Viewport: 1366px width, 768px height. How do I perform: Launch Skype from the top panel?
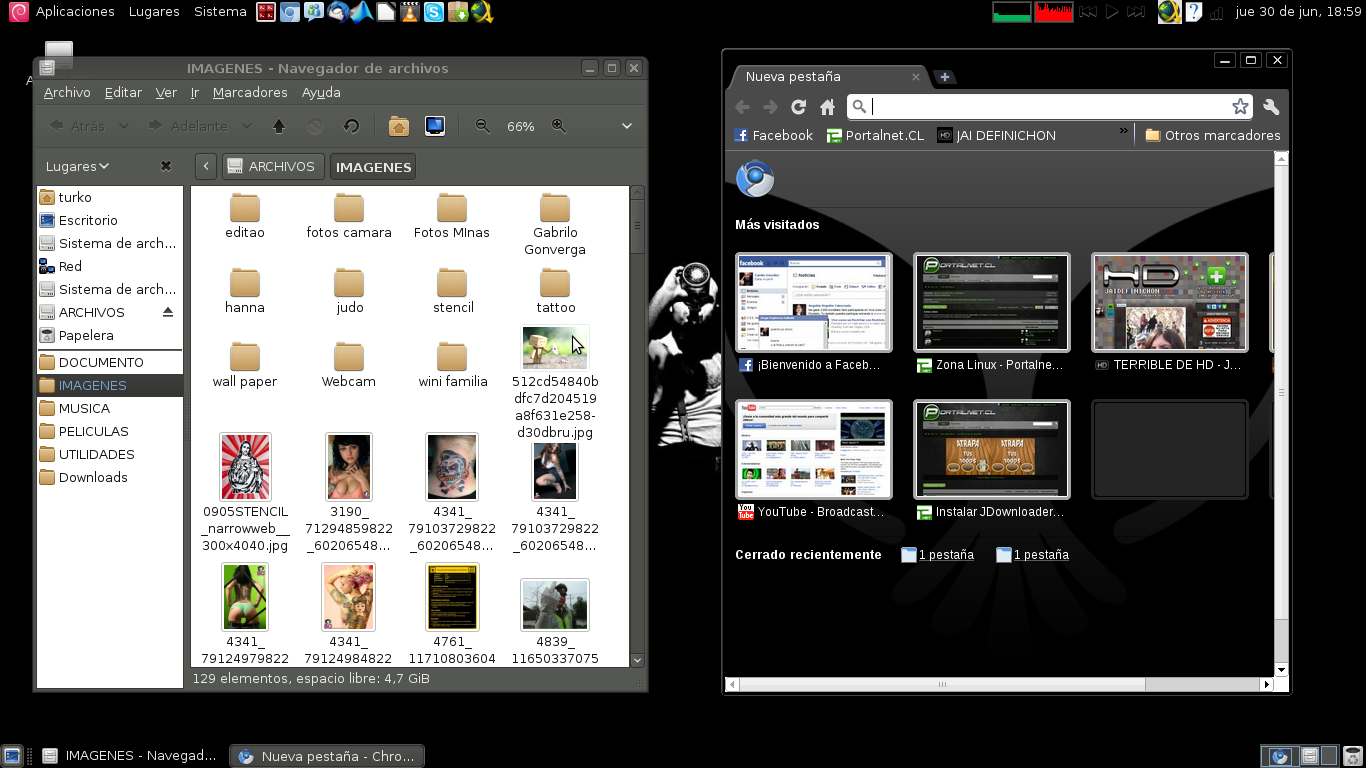[434, 12]
